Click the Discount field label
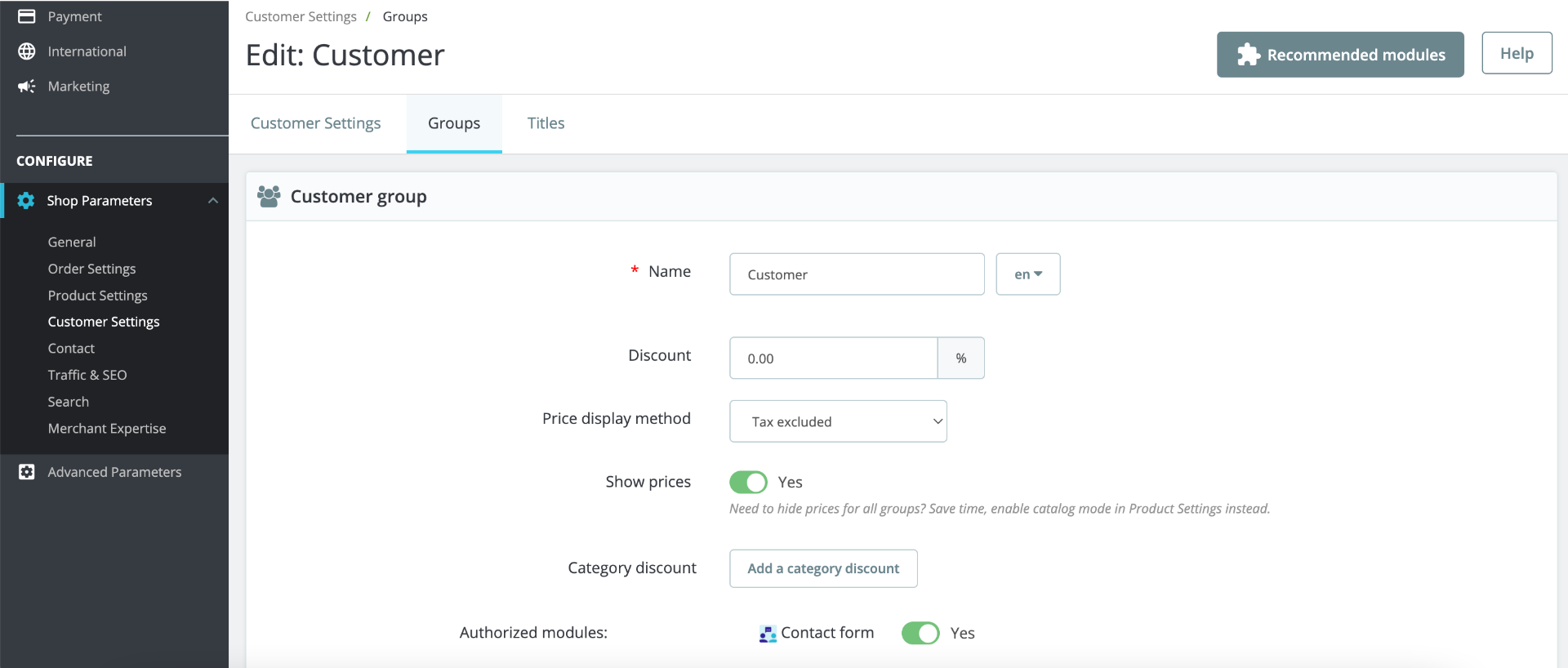The height and width of the screenshot is (668, 1568). 660,355
